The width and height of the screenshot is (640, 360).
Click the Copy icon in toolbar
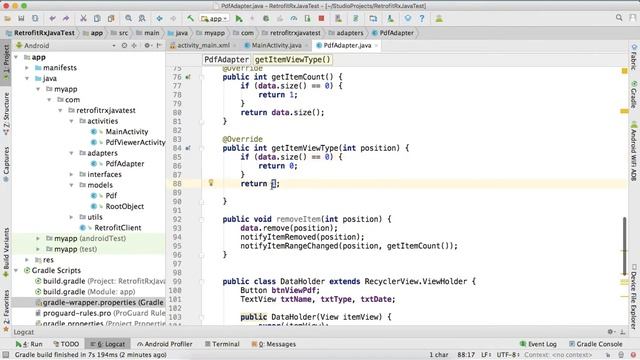point(97,18)
